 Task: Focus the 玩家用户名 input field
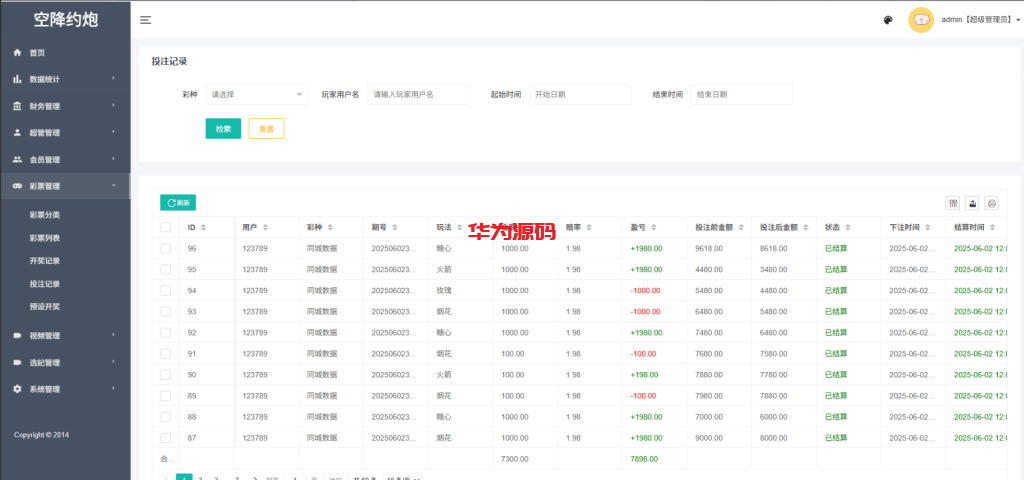(x=419, y=94)
